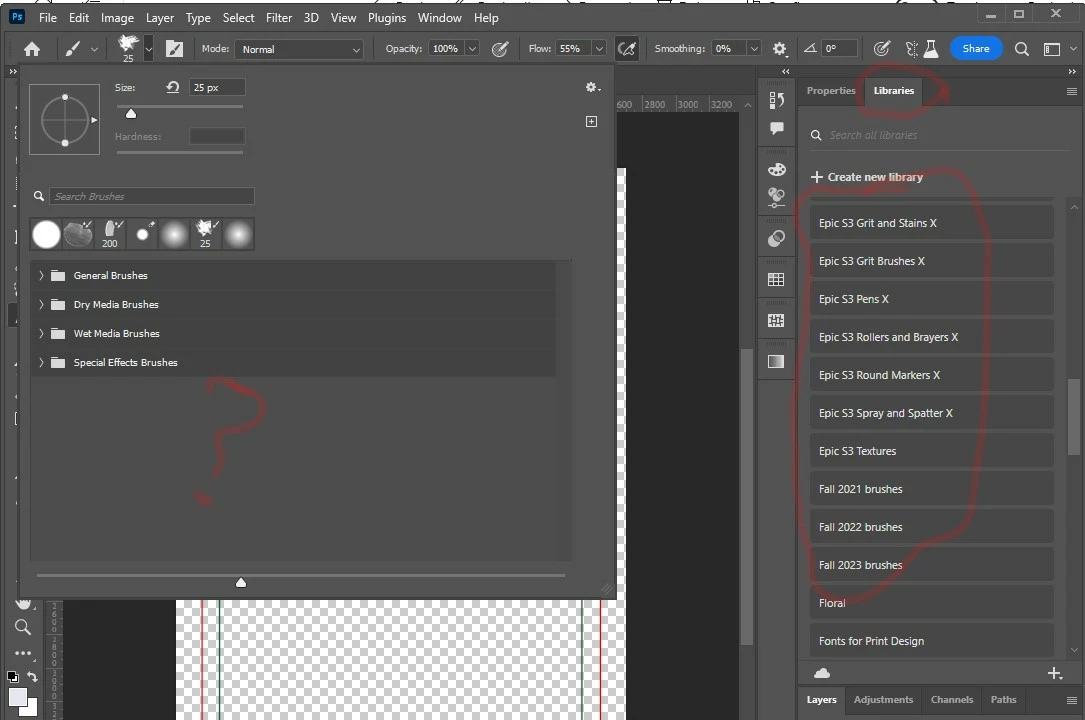Image resolution: width=1085 pixels, height=720 pixels.
Task: Open the Fonts for Print Design library
Action: tap(931, 641)
